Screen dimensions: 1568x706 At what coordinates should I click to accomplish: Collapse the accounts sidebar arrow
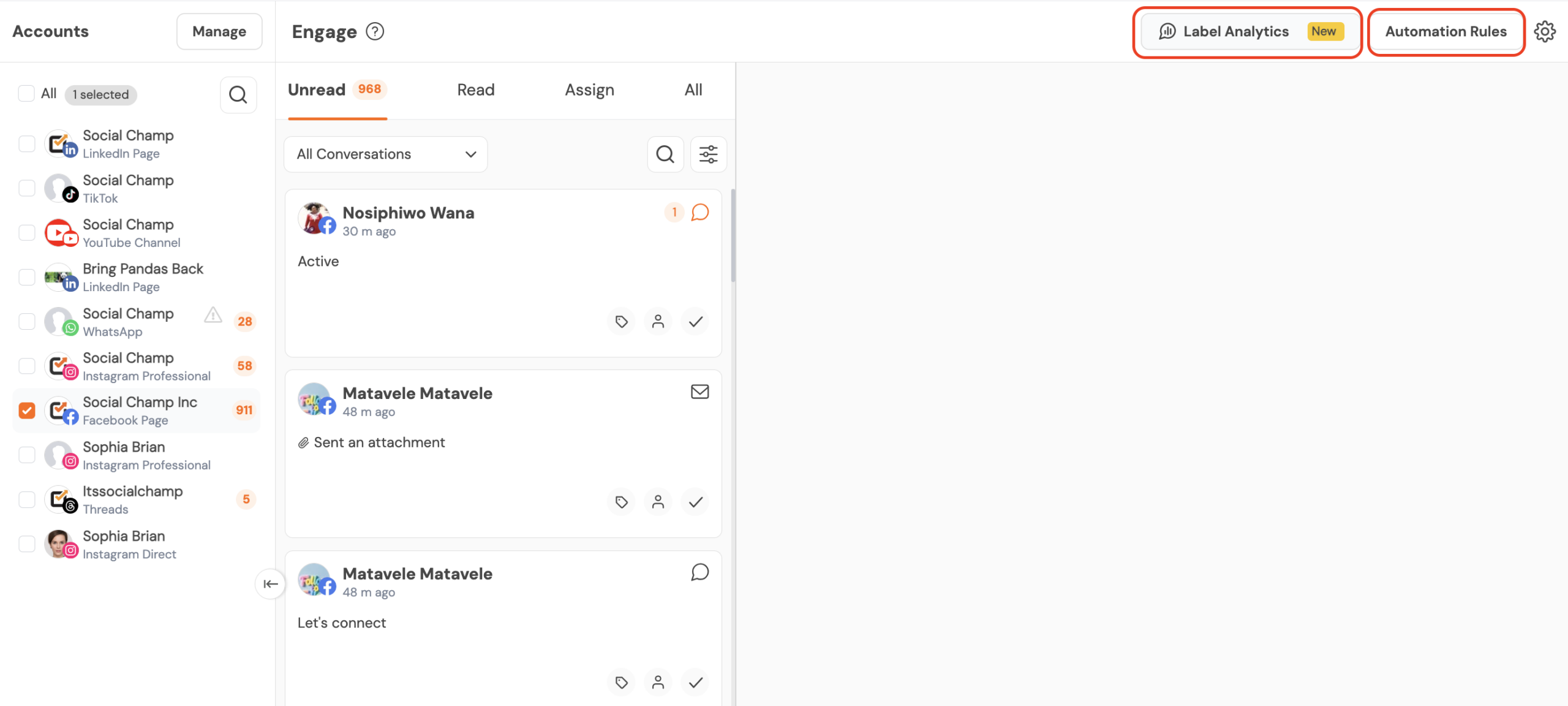(x=270, y=584)
